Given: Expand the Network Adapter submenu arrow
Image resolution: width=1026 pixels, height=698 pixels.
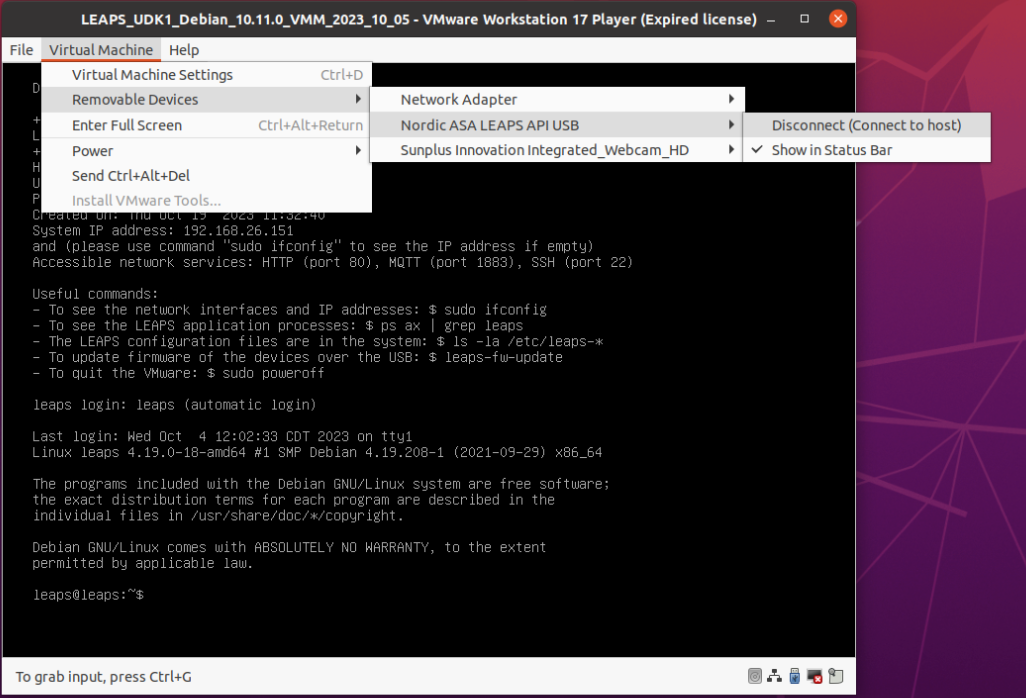Looking at the screenshot, I should [x=731, y=99].
